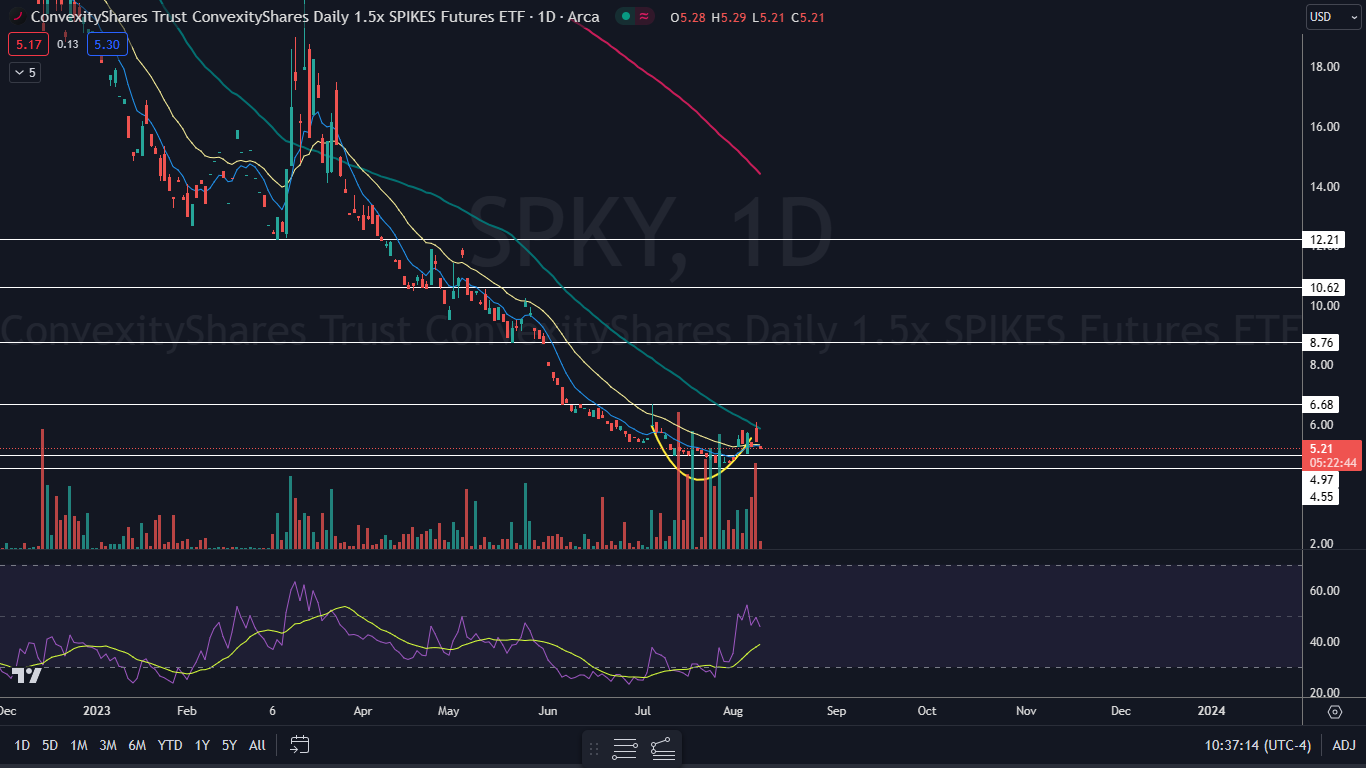Open timezone menu showing 10:37:14 (UTC-4)
Viewport: 1366px width, 768px height.
tap(1258, 745)
